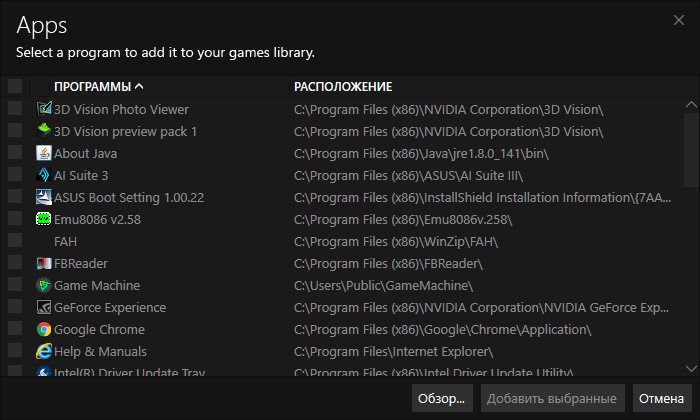Click the FBReader book icon
700x420 pixels.
pyautogui.click(x=44, y=263)
